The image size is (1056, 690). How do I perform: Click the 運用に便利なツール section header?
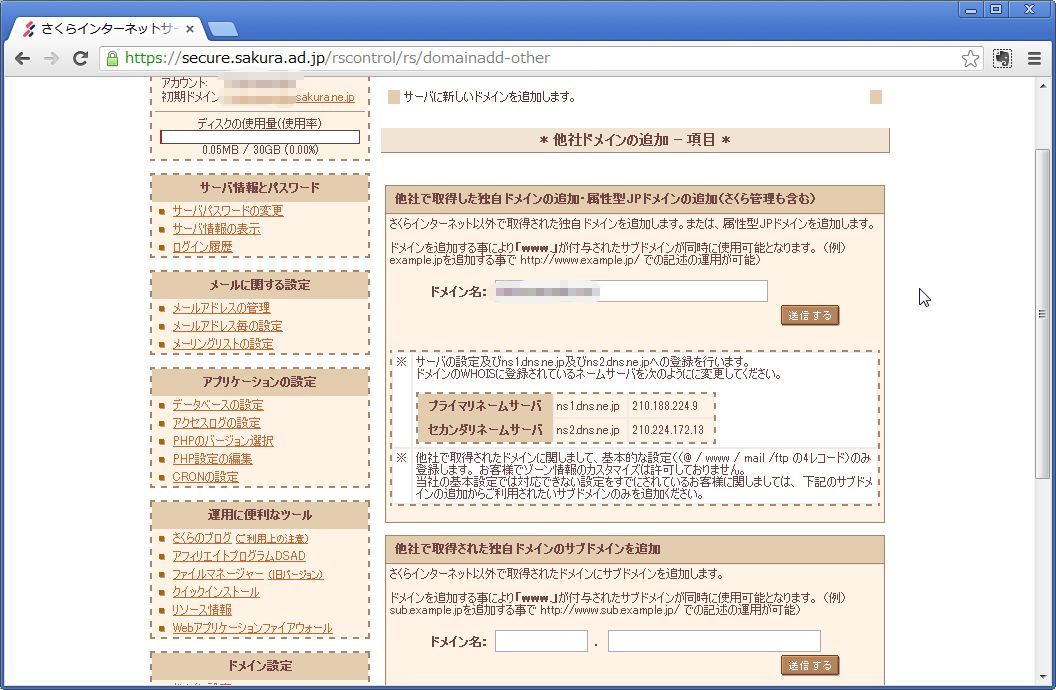[x=260, y=515]
